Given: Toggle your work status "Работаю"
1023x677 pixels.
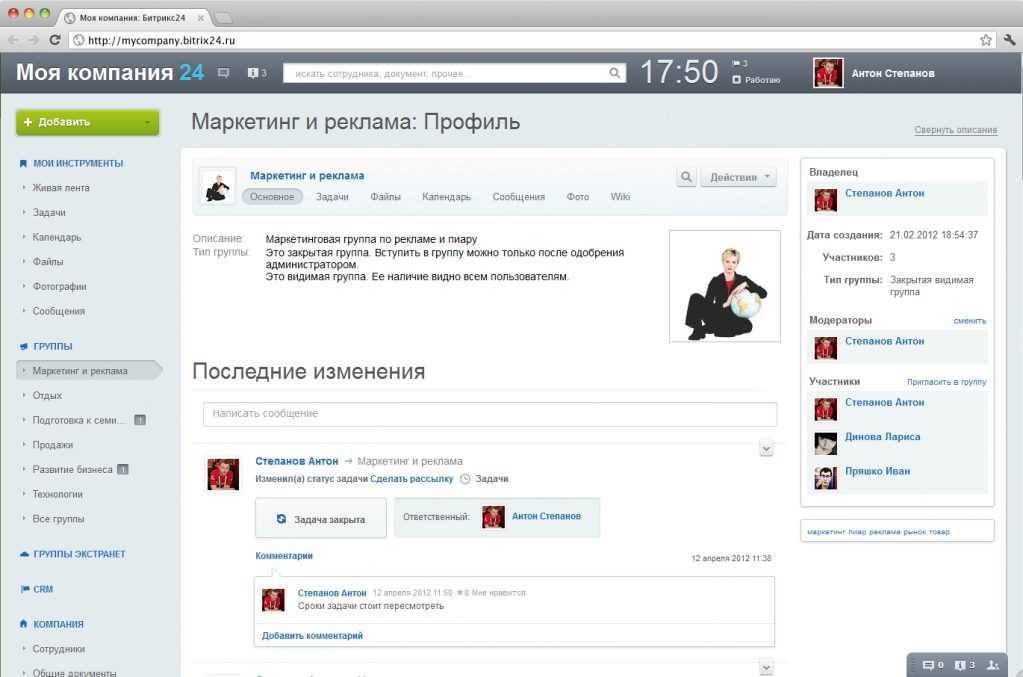Looking at the screenshot, I should click(757, 79).
